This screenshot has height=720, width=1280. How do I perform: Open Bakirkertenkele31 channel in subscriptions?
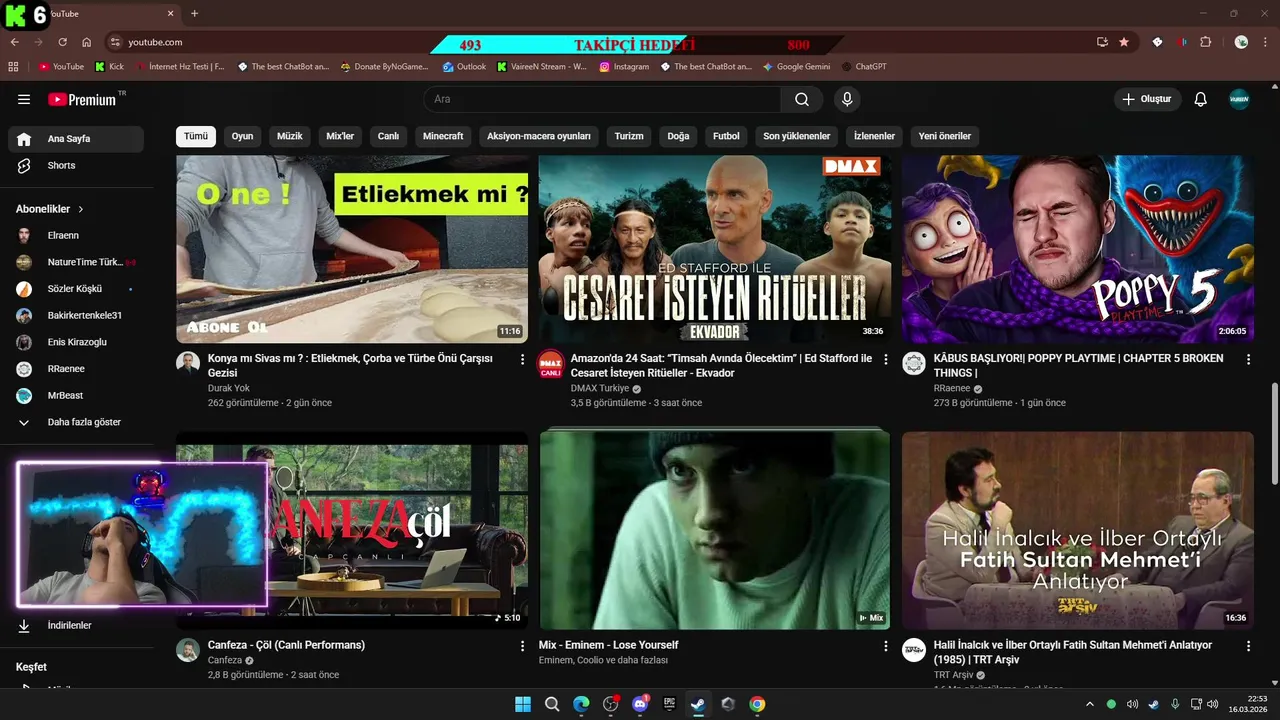(x=76, y=315)
